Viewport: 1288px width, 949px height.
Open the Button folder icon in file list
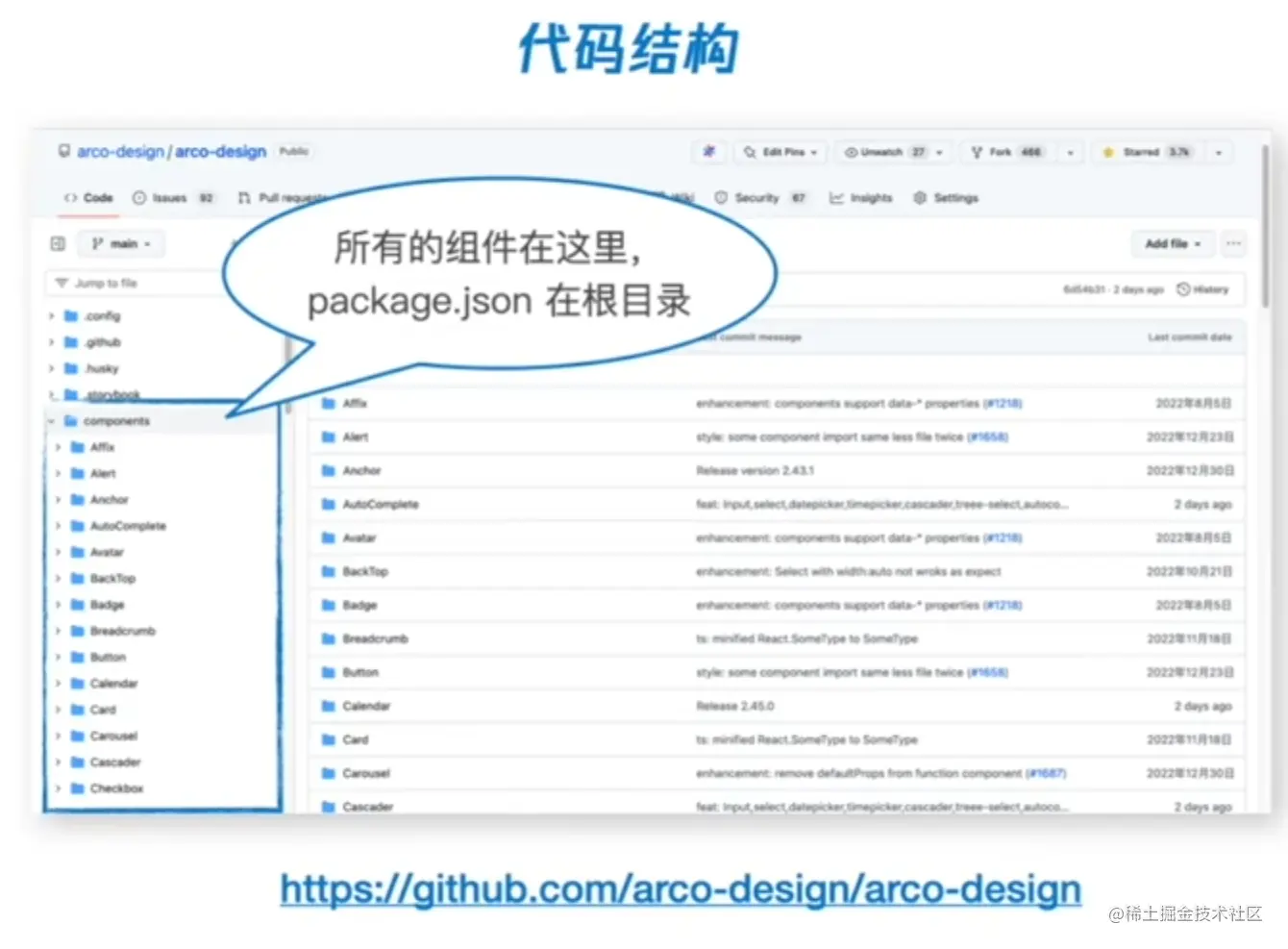[x=328, y=673]
